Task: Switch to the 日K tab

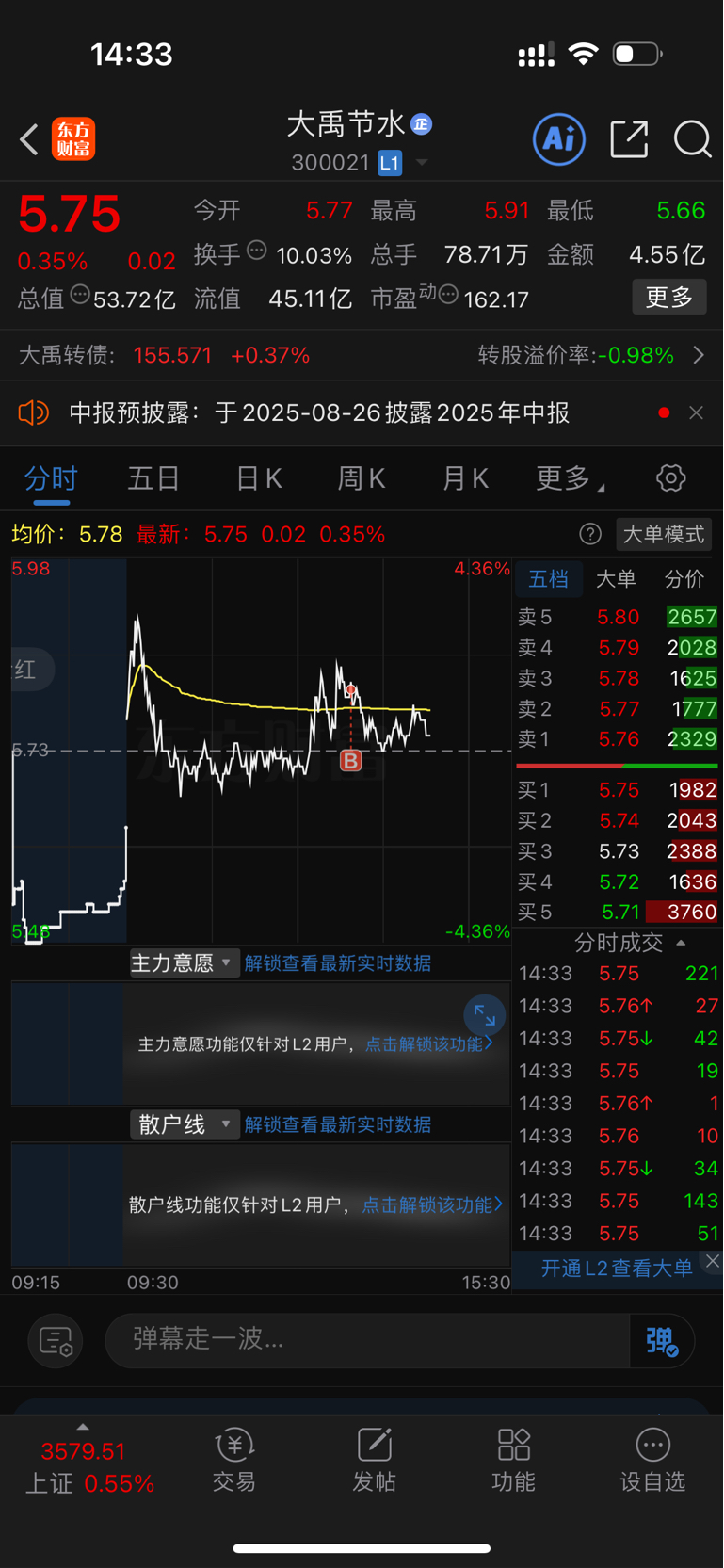Action: (x=259, y=478)
